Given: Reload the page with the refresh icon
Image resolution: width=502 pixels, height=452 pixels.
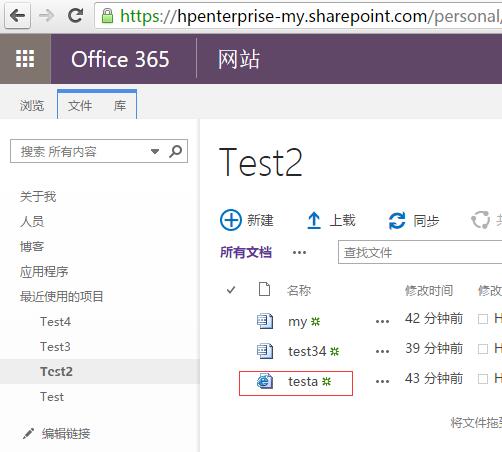Looking at the screenshot, I should click(x=75, y=15).
